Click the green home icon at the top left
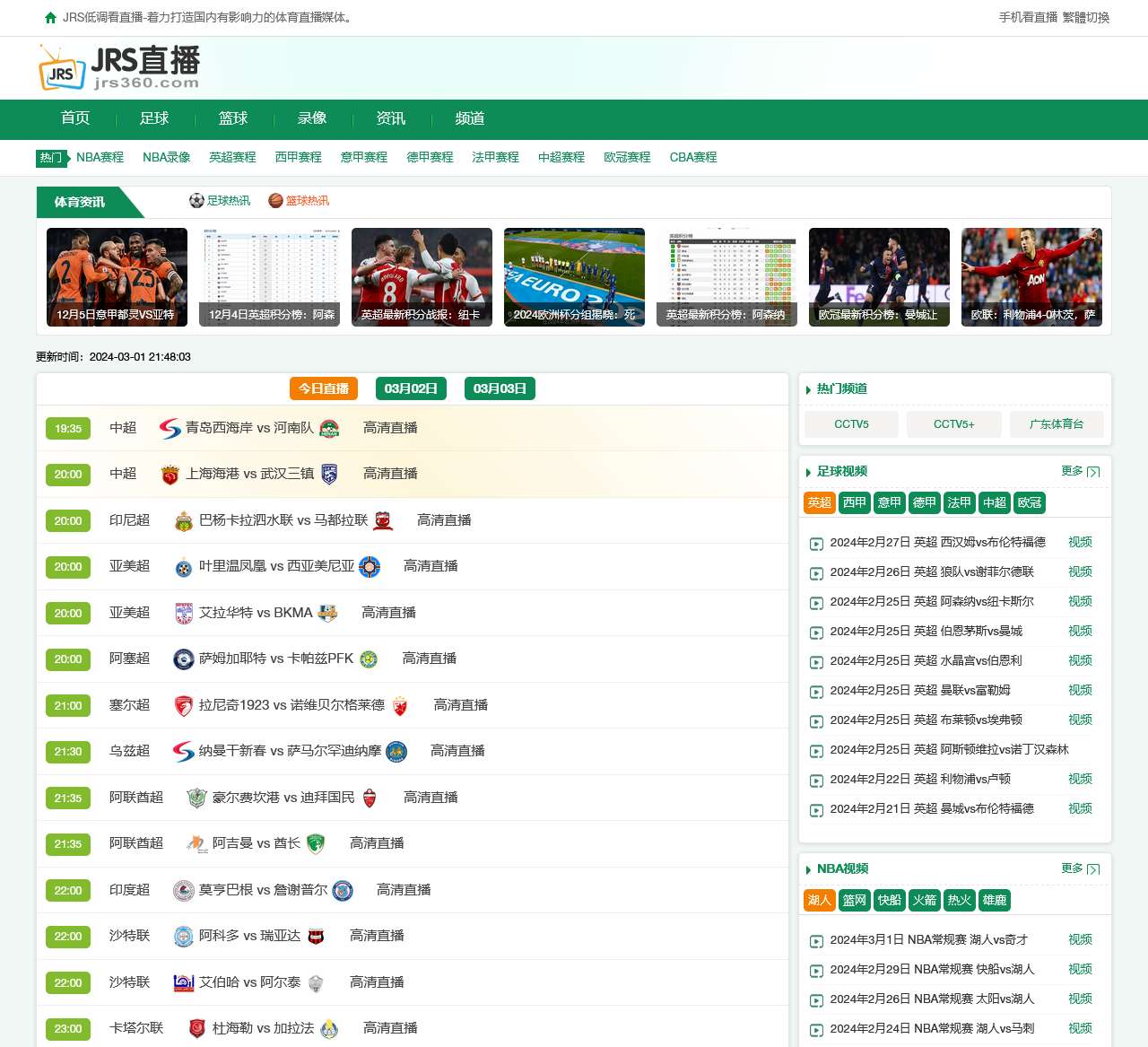The height and width of the screenshot is (1047, 1148). point(50,18)
